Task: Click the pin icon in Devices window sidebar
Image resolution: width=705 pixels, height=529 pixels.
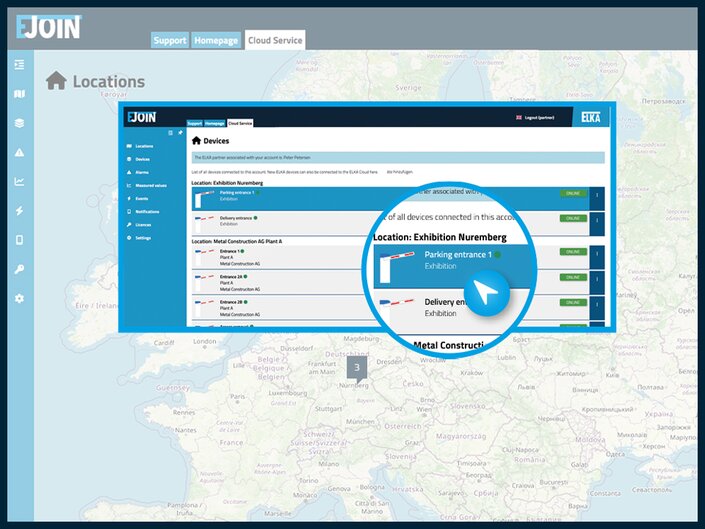Action: pos(180,133)
